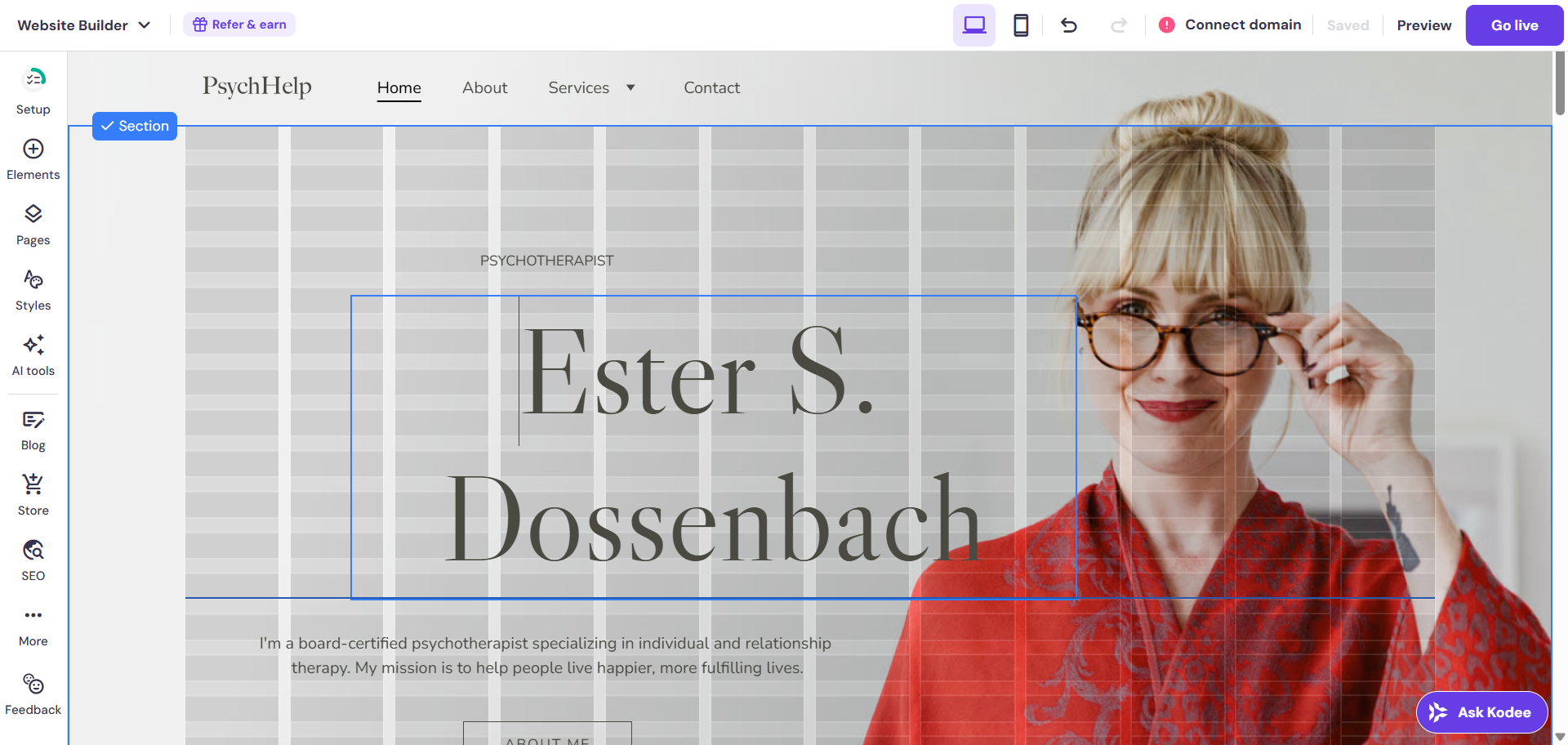Switch to desktop view
The image size is (1568, 745).
tap(974, 25)
